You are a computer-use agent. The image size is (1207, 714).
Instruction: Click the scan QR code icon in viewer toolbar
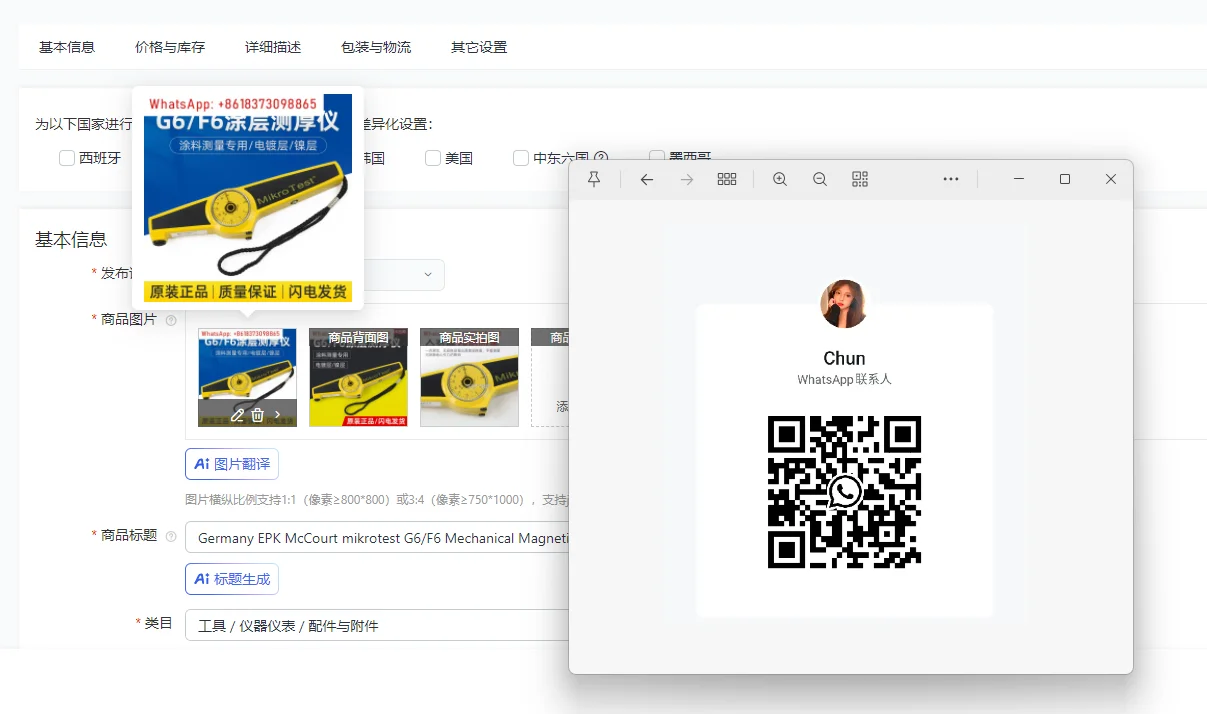pyautogui.click(x=860, y=179)
